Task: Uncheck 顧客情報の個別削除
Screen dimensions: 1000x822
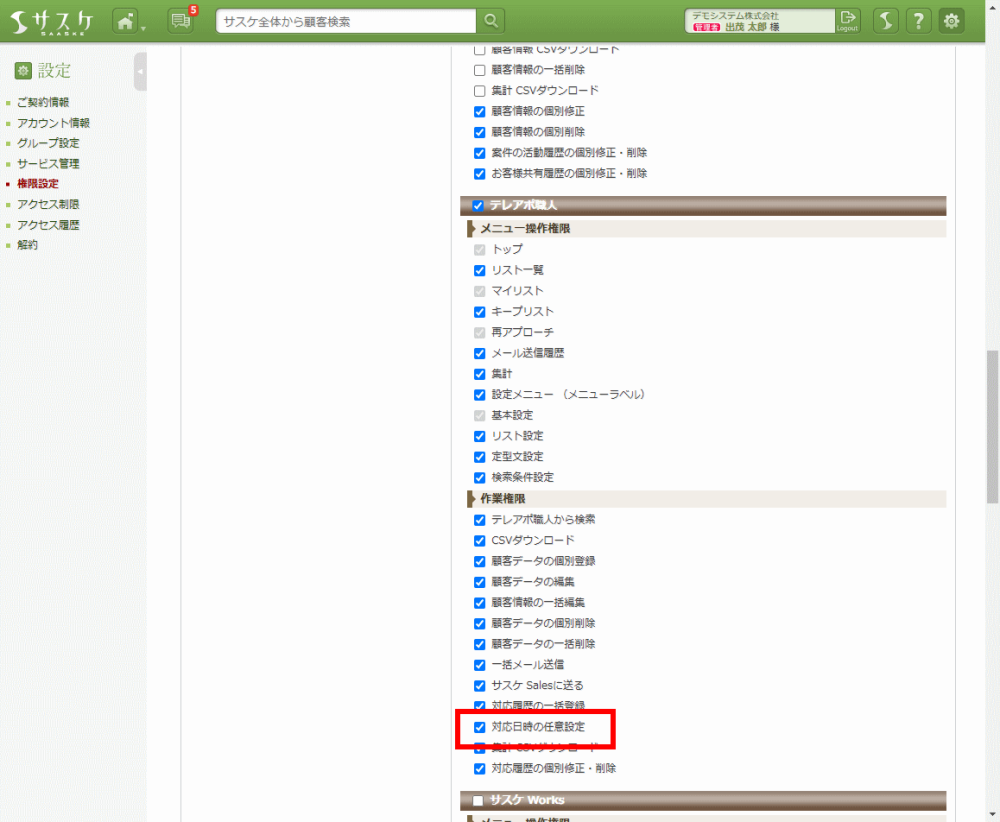Action: pyautogui.click(x=480, y=132)
